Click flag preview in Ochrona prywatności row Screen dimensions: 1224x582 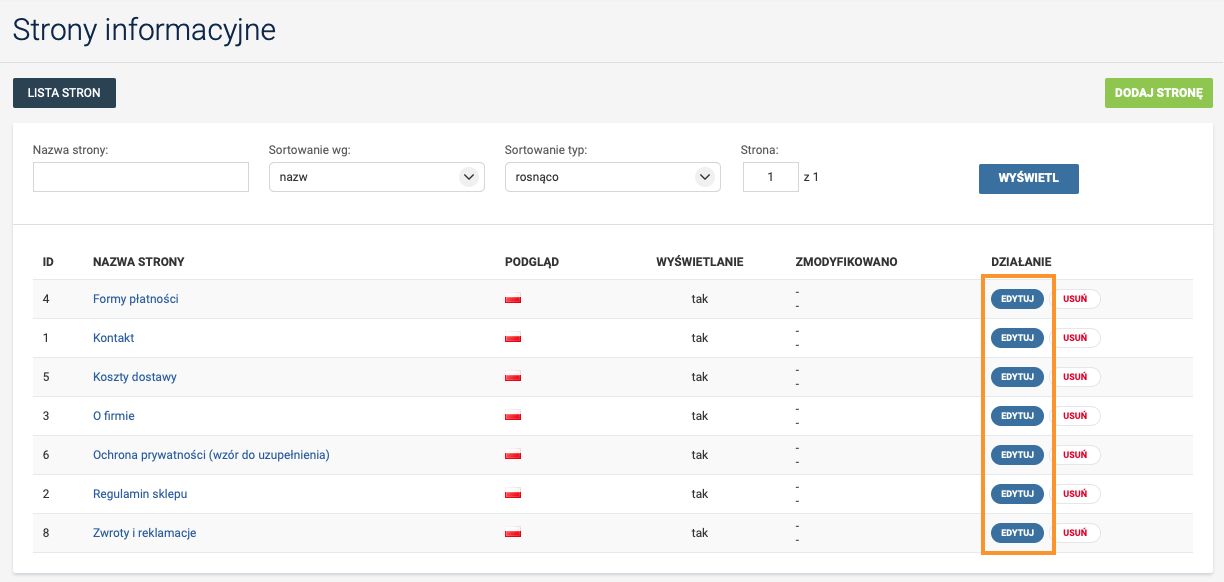coord(514,455)
